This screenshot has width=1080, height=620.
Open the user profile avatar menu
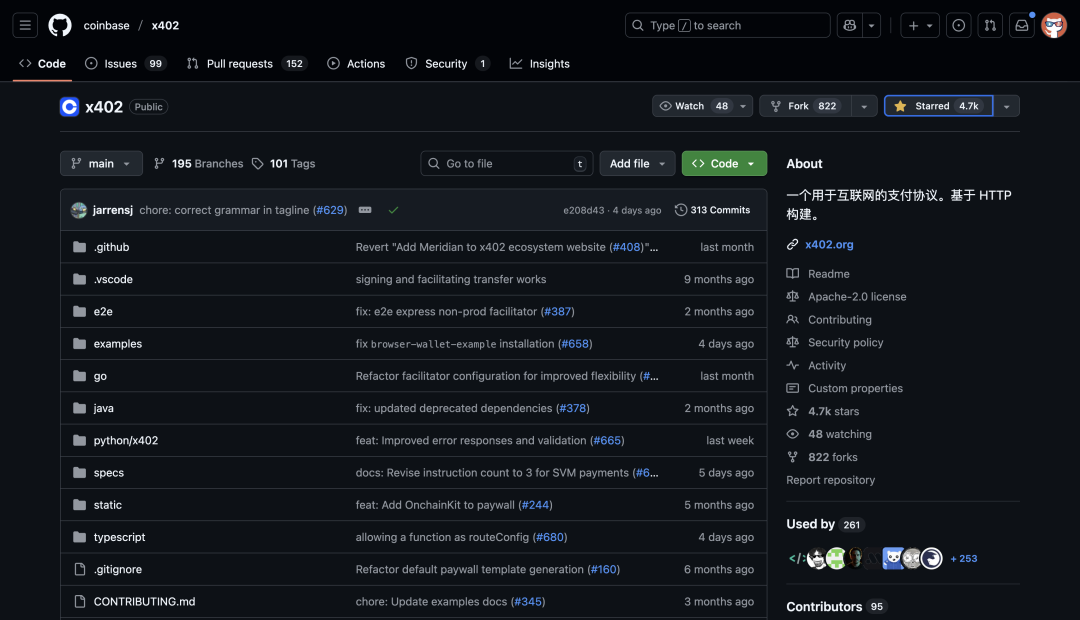(1054, 25)
